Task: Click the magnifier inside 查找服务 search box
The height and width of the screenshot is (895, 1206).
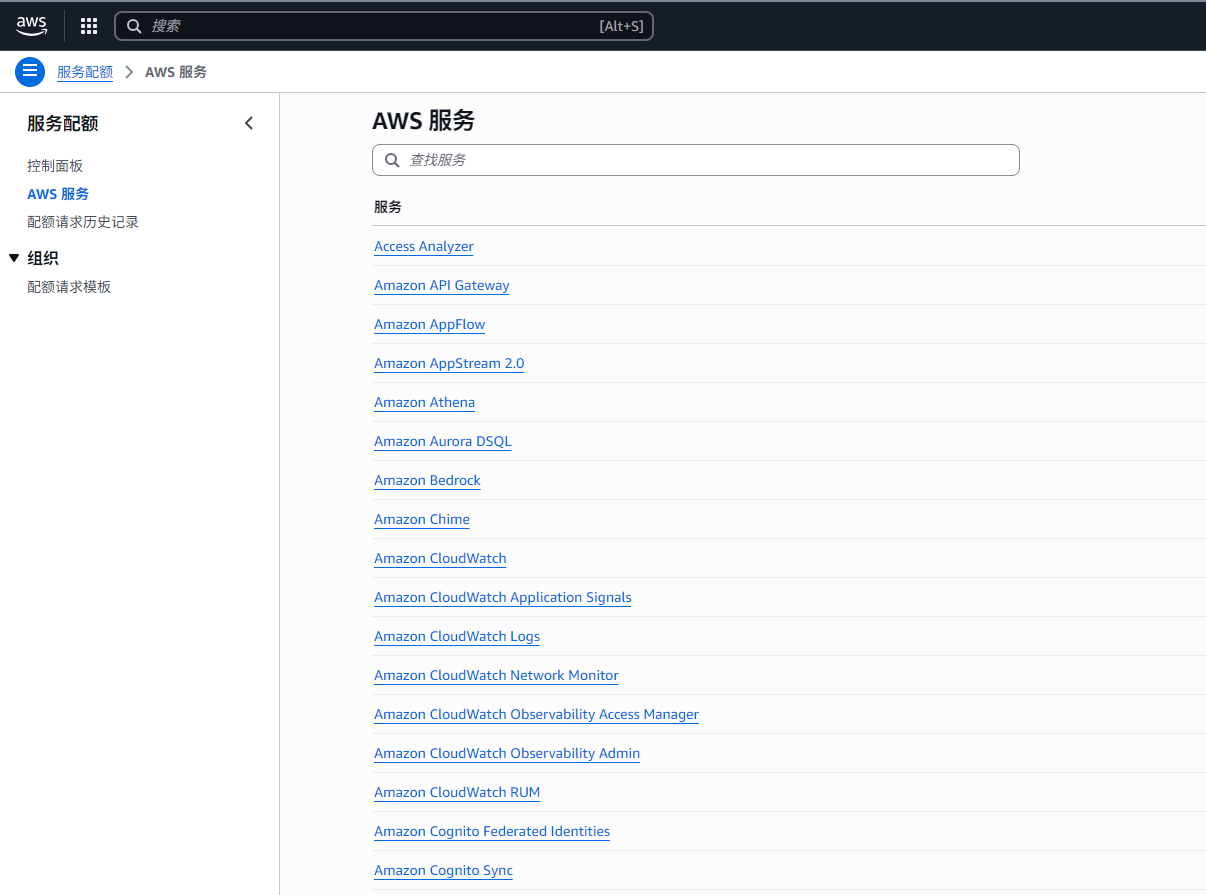Action: coord(392,160)
